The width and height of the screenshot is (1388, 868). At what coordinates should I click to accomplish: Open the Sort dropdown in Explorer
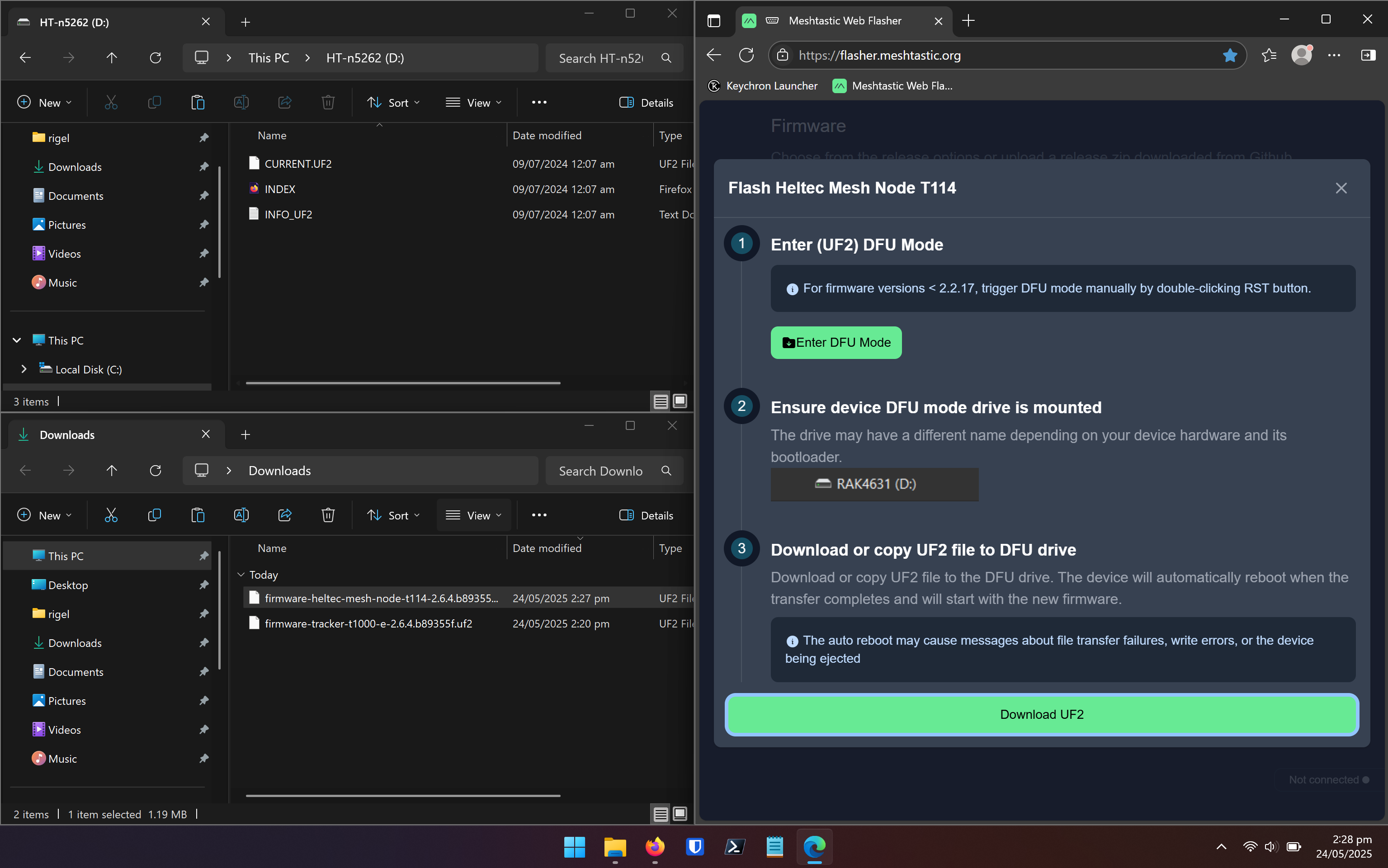coord(393,102)
